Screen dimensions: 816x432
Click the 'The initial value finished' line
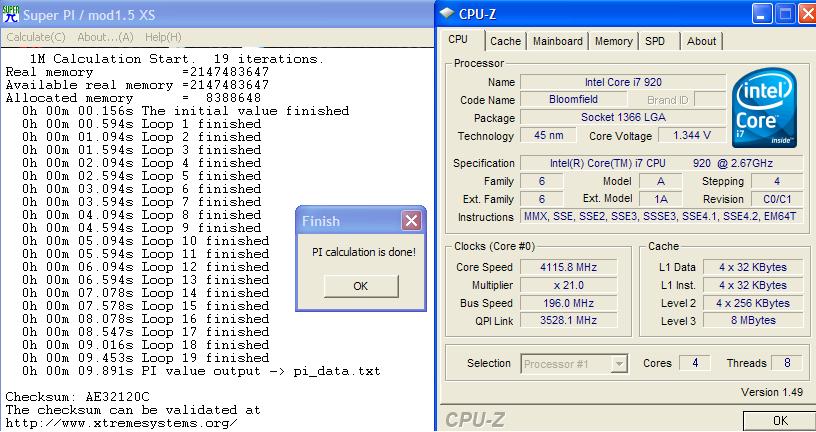coord(185,111)
